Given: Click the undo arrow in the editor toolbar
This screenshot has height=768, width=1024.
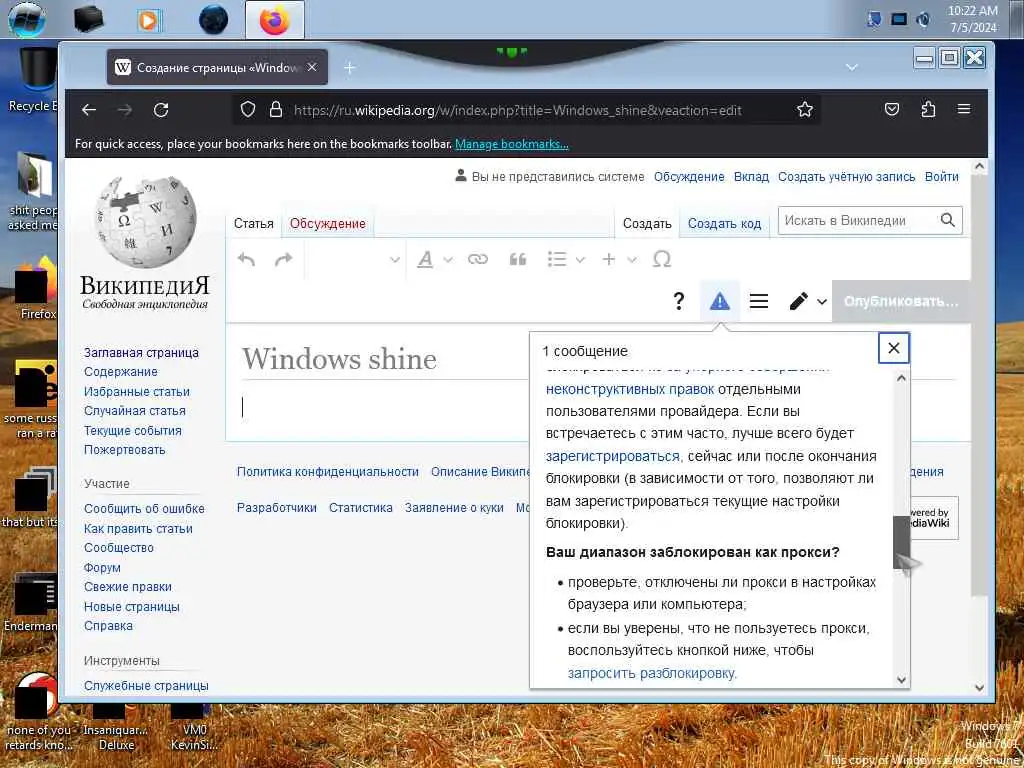Looking at the screenshot, I should [x=246, y=259].
